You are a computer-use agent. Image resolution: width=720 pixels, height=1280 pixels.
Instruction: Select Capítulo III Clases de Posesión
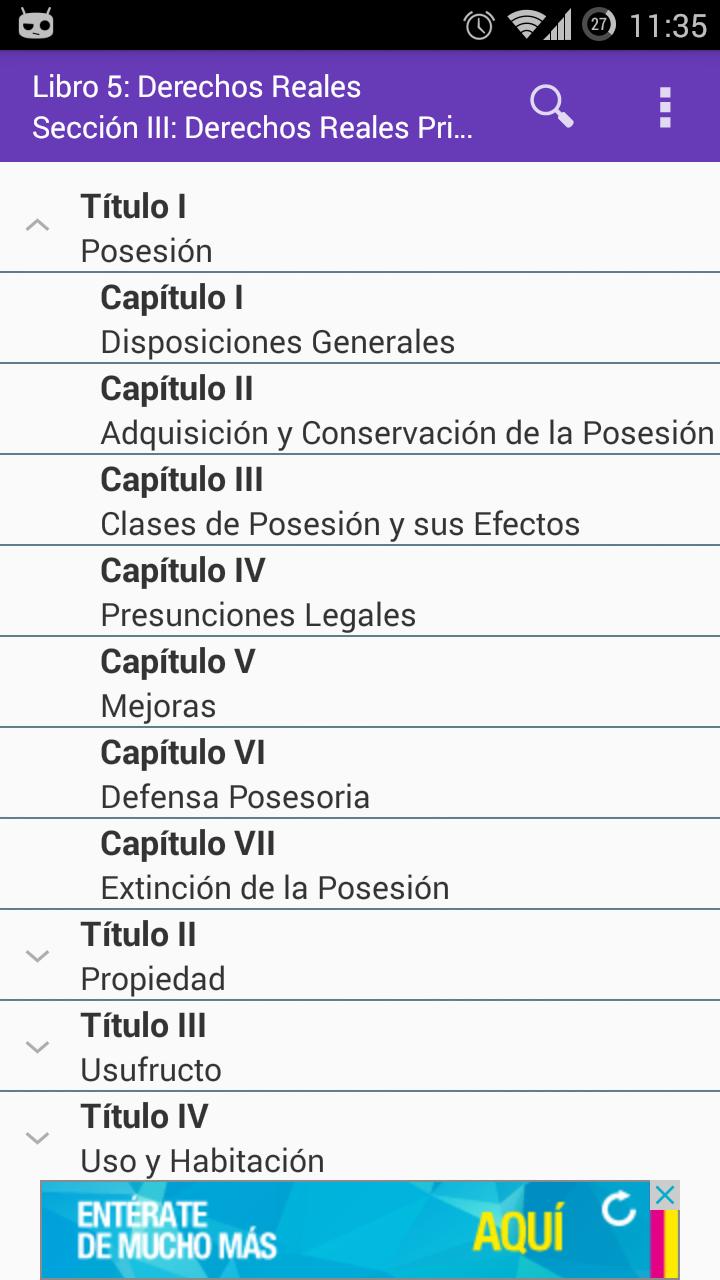[340, 501]
